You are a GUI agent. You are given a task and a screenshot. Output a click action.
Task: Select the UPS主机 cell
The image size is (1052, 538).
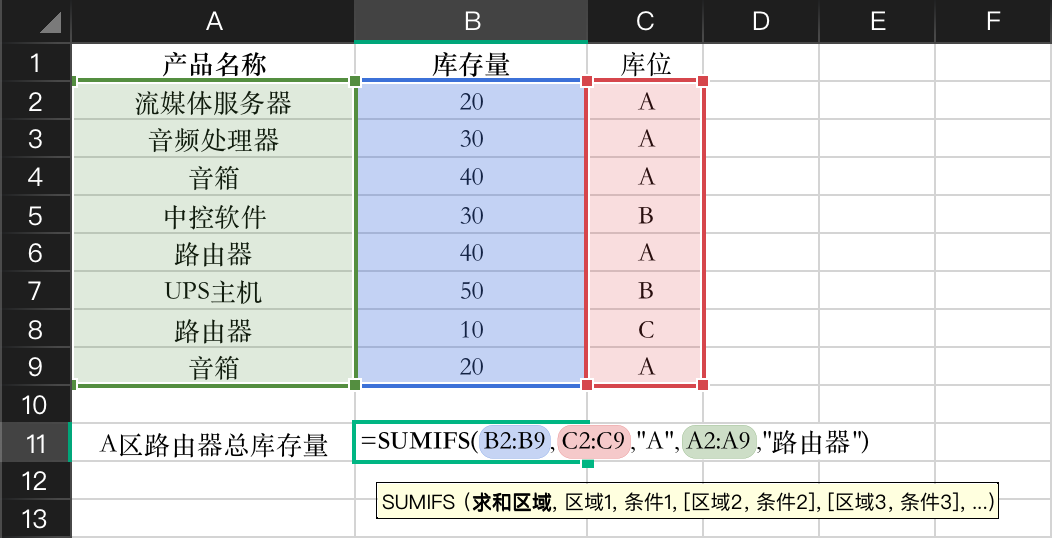coord(213,291)
